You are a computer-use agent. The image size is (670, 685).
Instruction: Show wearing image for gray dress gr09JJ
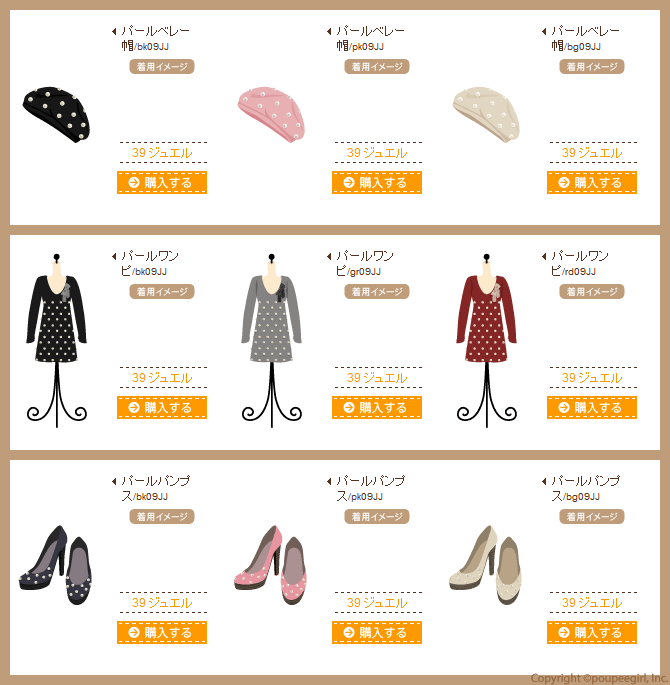[x=376, y=291]
